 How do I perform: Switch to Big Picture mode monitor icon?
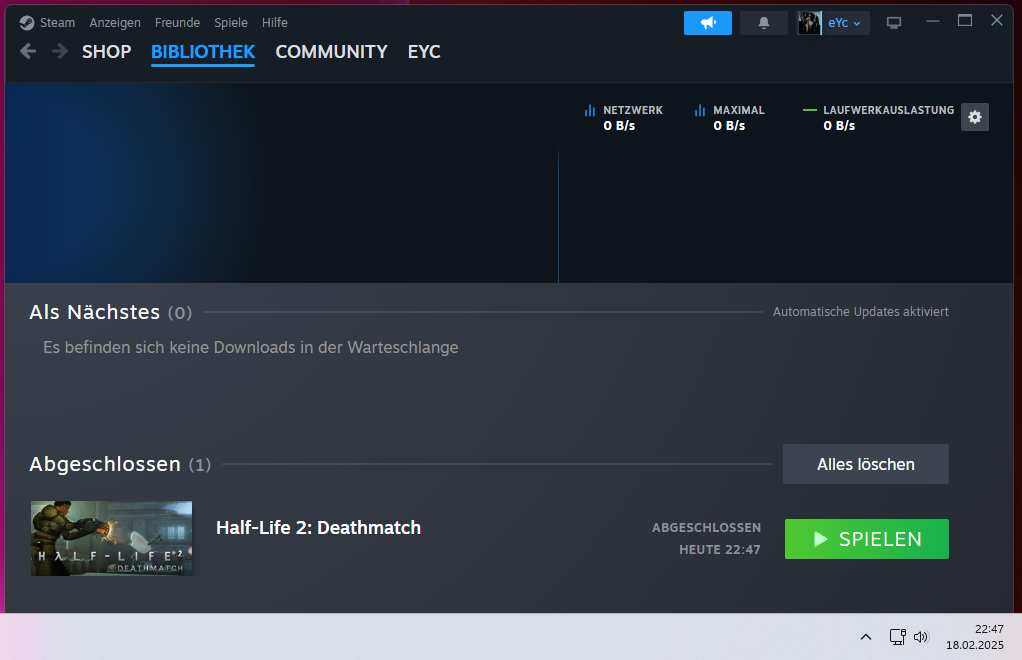pyautogui.click(x=894, y=23)
